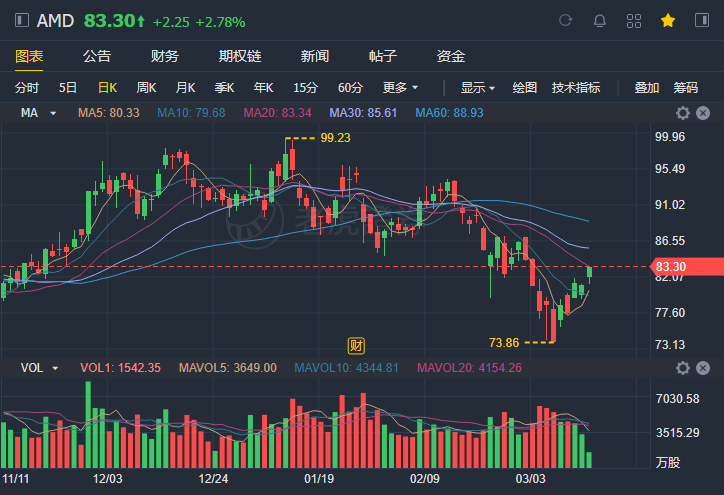This screenshot has height=495, width=724.
Task: Click the 99.23 high price label
Action: pyautogui.click(x=335, y=138)
